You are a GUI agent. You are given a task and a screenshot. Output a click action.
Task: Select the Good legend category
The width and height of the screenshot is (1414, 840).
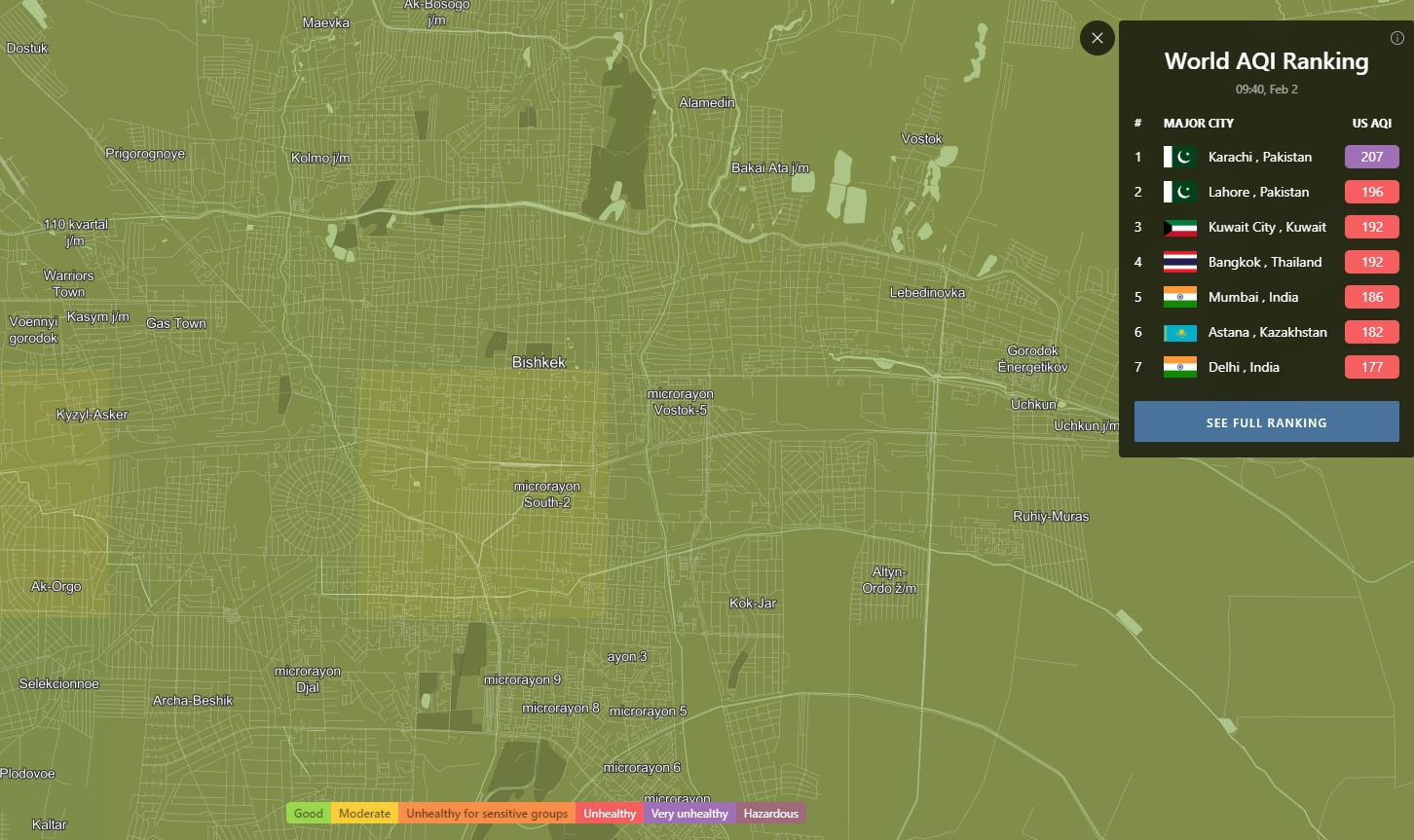[x=308, y=814]
